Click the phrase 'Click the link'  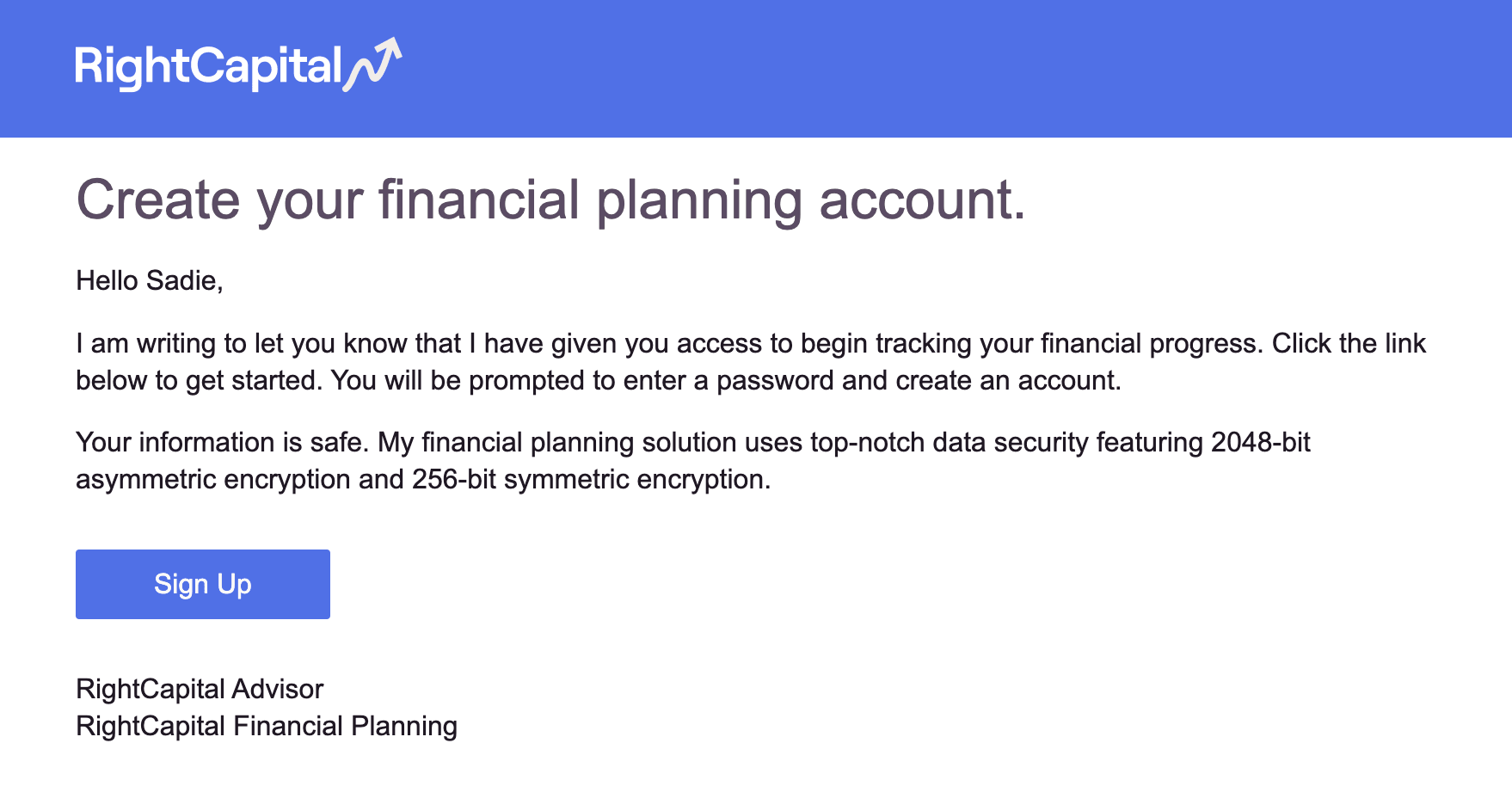click(1349, 343)
